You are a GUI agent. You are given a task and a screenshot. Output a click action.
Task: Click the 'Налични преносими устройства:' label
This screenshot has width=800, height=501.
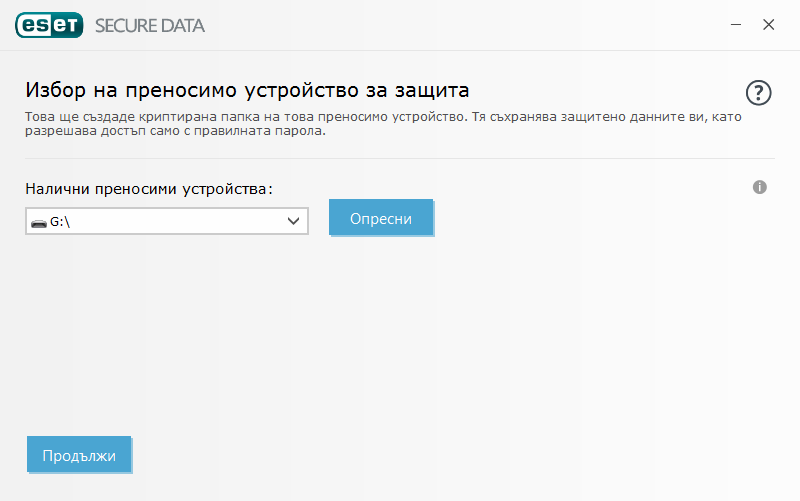pyautogui.click(x=149, y=189)
